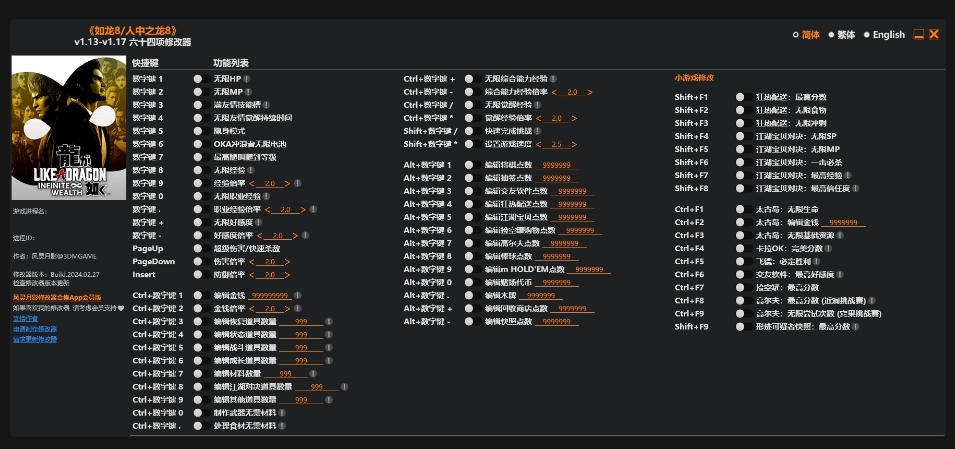Image resolution: width=955 pixels, height=449 pixels.
Task: Click the HOLD'EM points value field
Action: pos(589,270)
